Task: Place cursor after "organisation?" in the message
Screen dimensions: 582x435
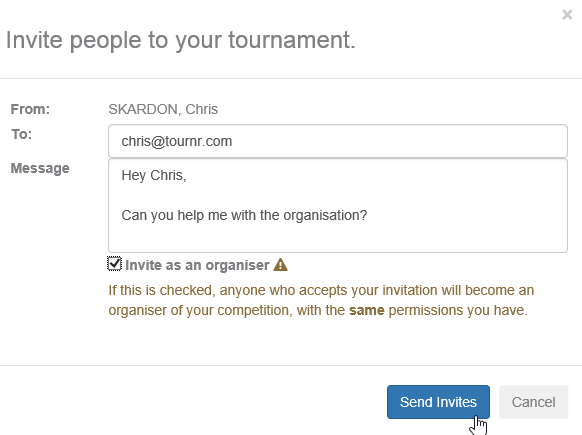Action: click(x=367, y=215)
